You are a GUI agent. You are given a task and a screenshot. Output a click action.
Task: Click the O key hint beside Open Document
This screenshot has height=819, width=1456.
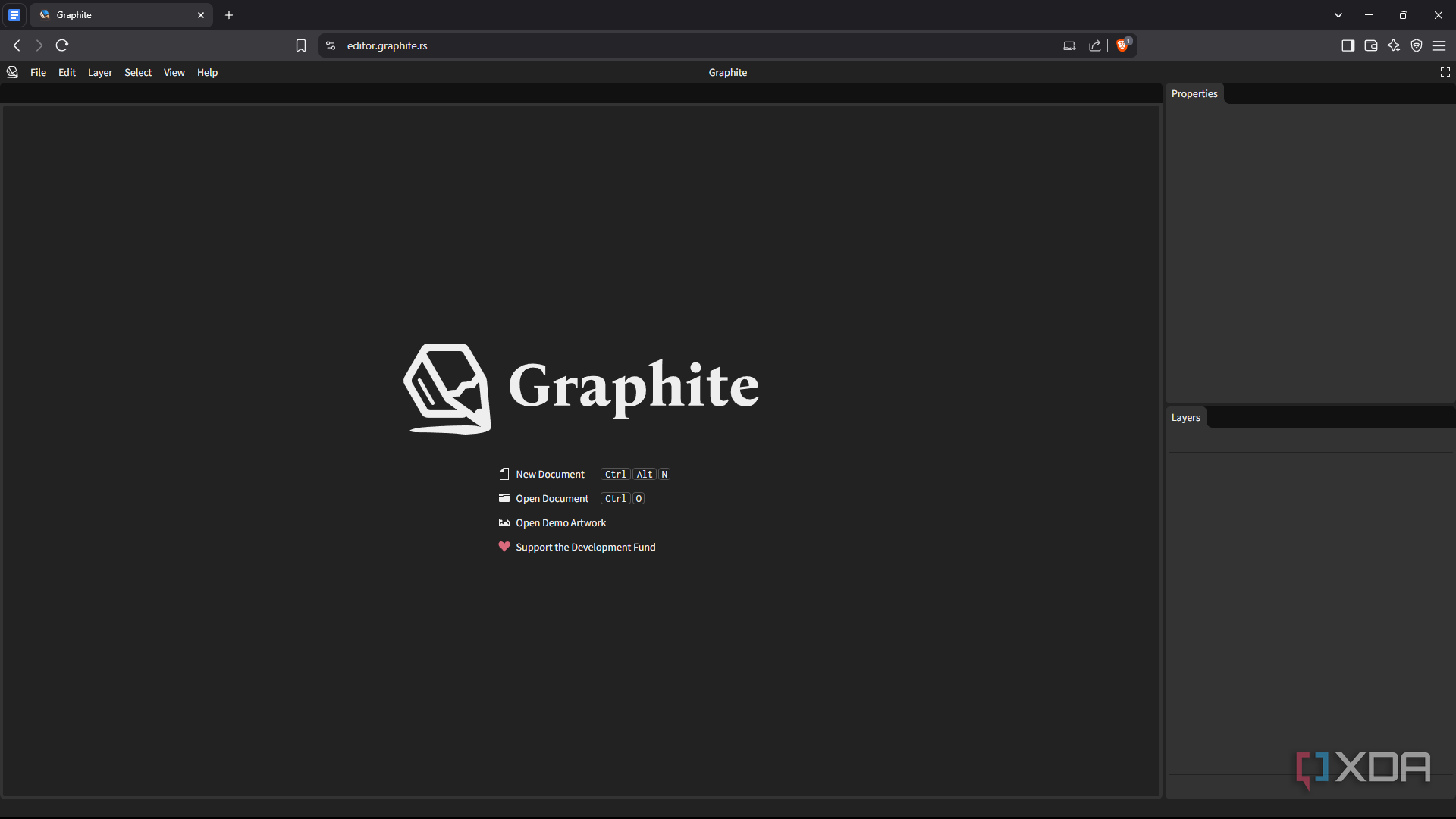[639, 498]
